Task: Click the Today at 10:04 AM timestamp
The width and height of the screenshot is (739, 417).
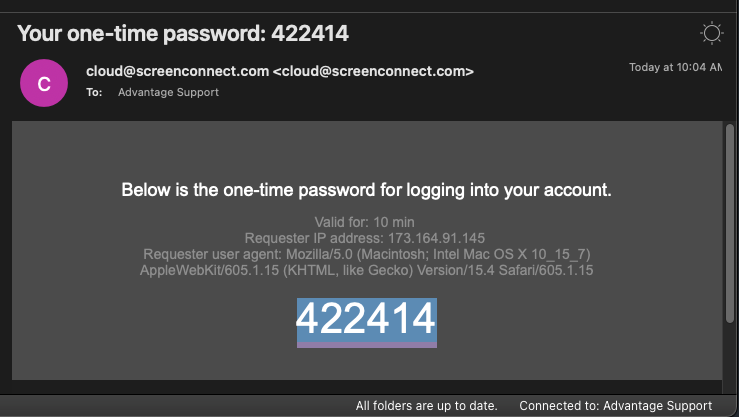Action: click(x=675, y=67)
